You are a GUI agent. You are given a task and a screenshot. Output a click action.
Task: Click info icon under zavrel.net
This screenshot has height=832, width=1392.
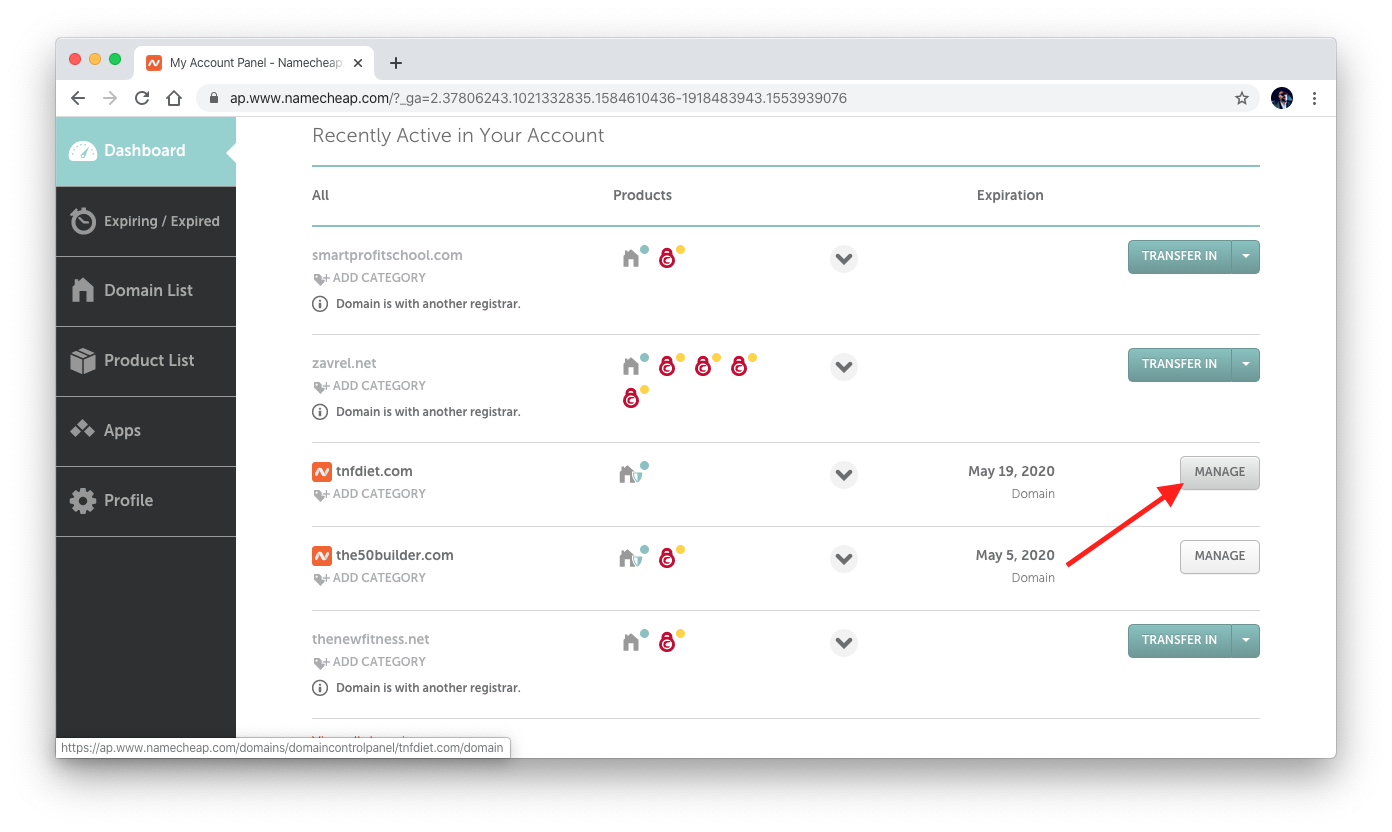[x=320, y=411]
